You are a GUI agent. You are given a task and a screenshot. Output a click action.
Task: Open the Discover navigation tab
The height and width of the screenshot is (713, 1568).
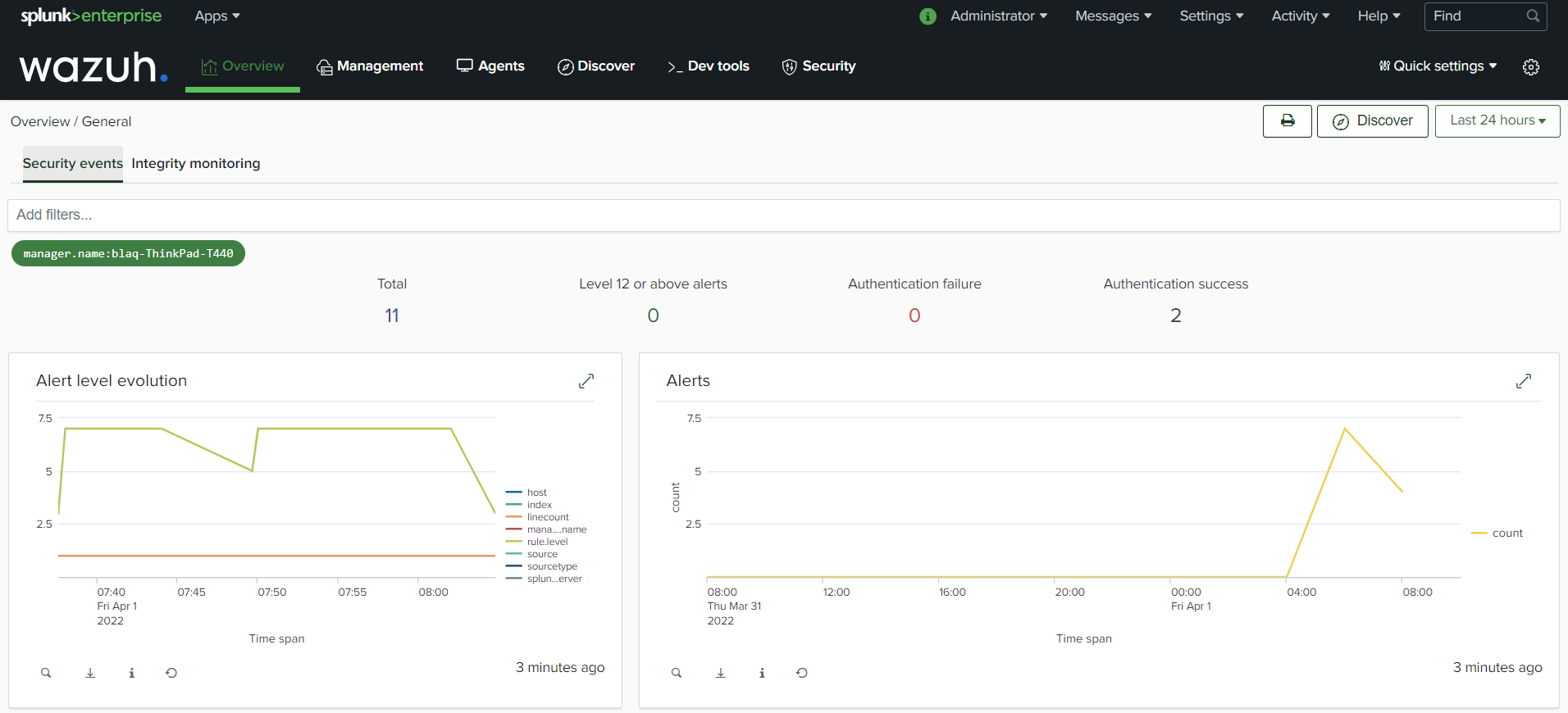tap(596, 66)
